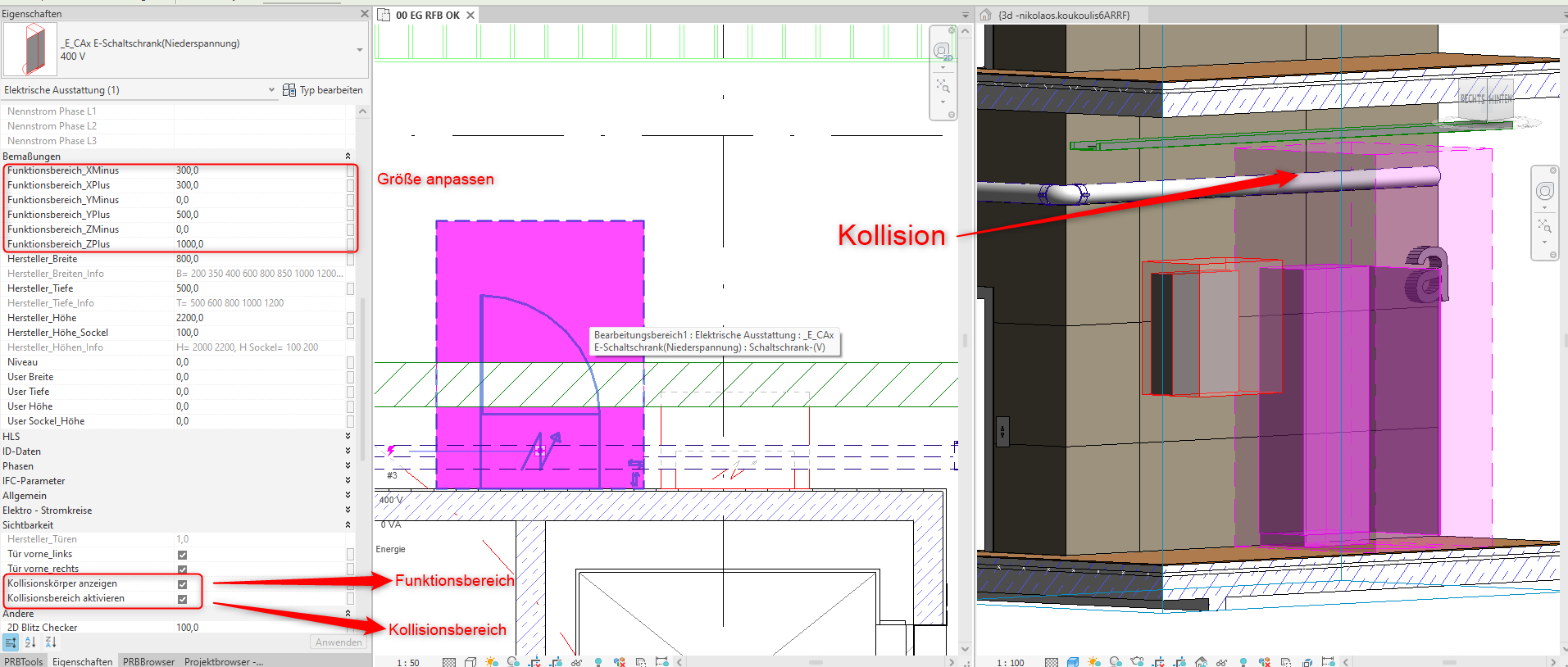Click the sort Z to A icon
This screenshot has width=1568, height=667.
click(50, 642)
